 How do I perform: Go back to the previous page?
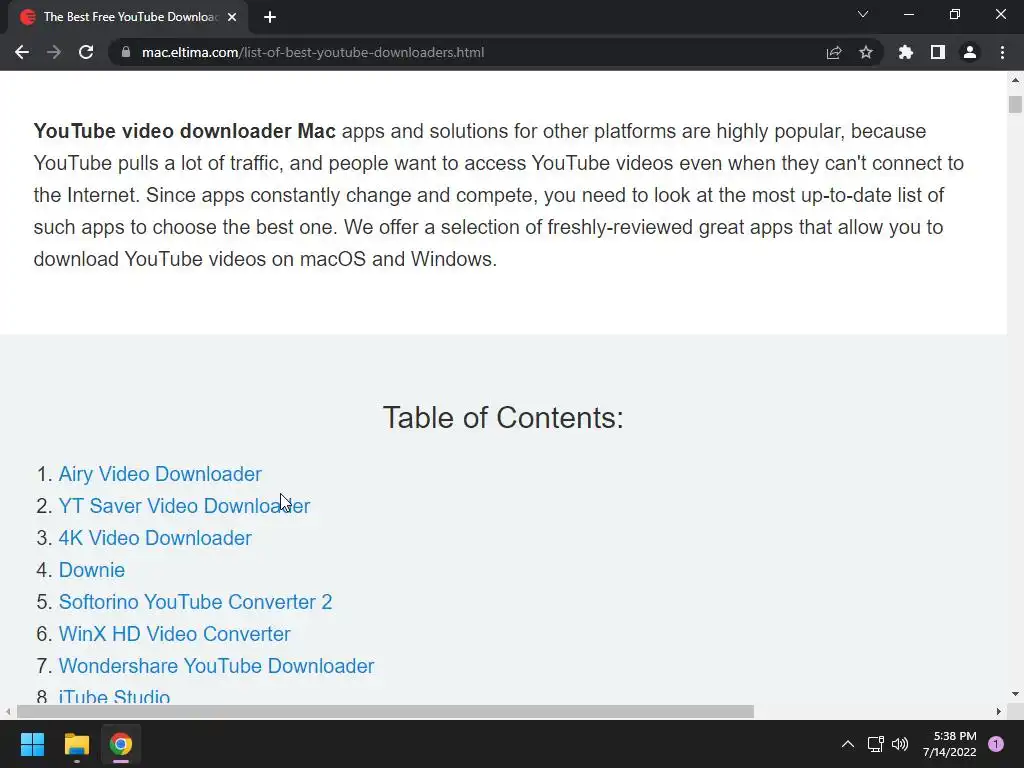point(22,52)
